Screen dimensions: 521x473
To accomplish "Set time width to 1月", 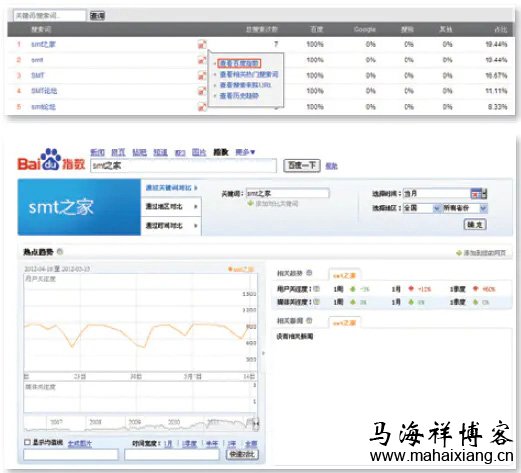I will click(x=168, y=444).
